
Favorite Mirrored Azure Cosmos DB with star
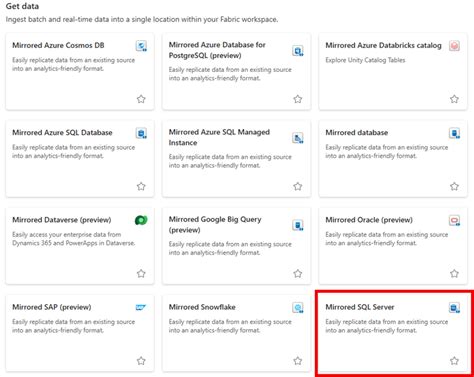(x=141, y=99)
